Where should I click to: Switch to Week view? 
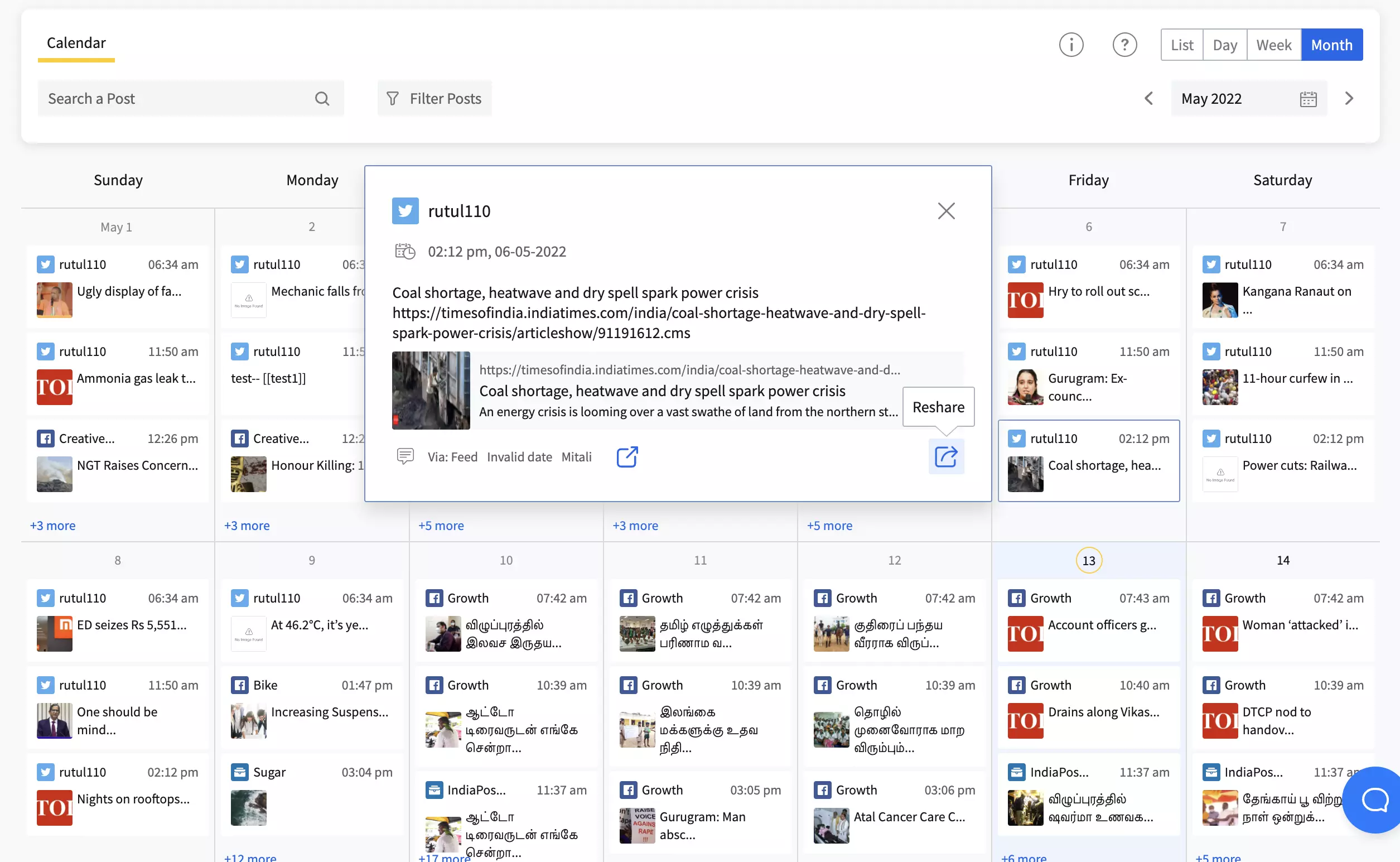coord(1273,45)
